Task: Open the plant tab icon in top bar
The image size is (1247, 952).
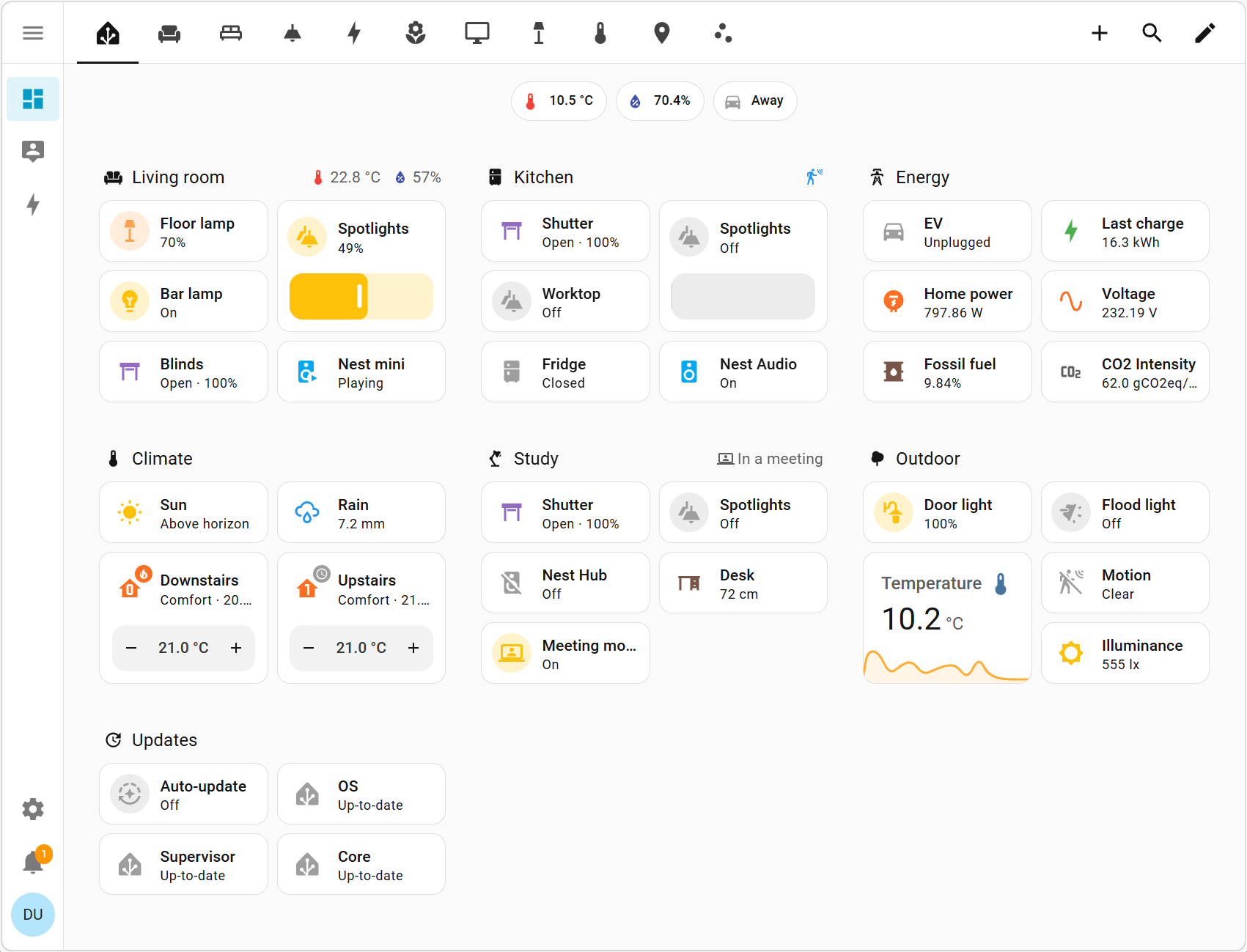Action: pos(416,33)
